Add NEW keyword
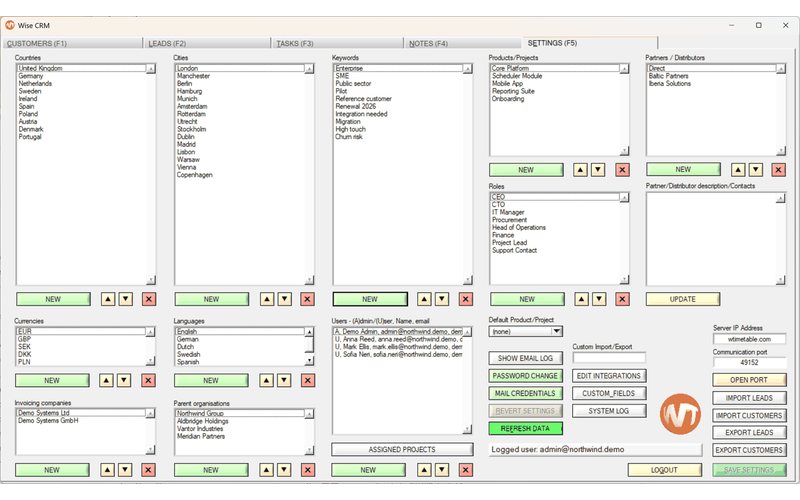800x500 pixels. [370, 299]
